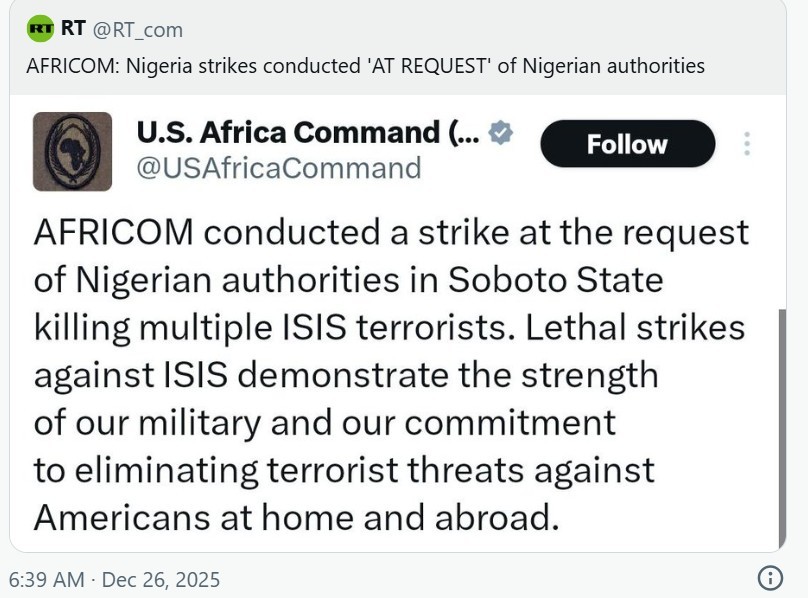Click the @USAfricaCommand handle
Screen dimensions: 808x598
278,168
